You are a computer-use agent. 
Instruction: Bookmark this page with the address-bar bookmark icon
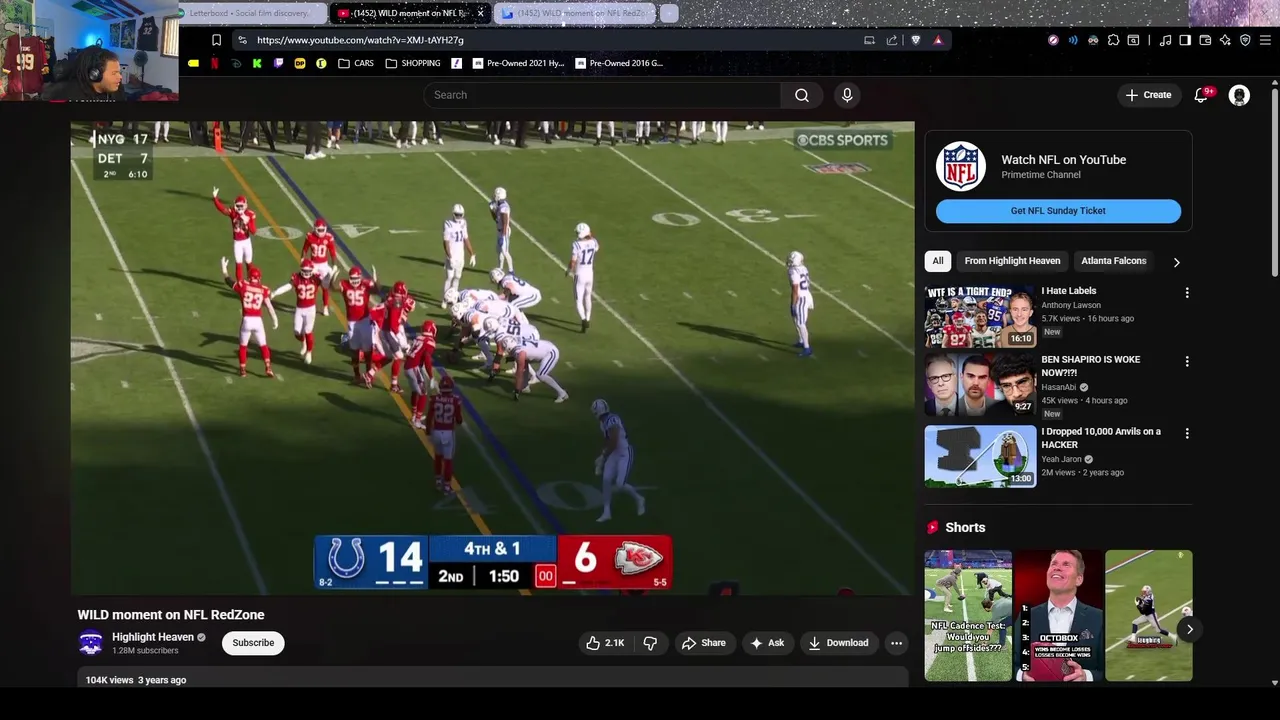(x=216, y=40)
